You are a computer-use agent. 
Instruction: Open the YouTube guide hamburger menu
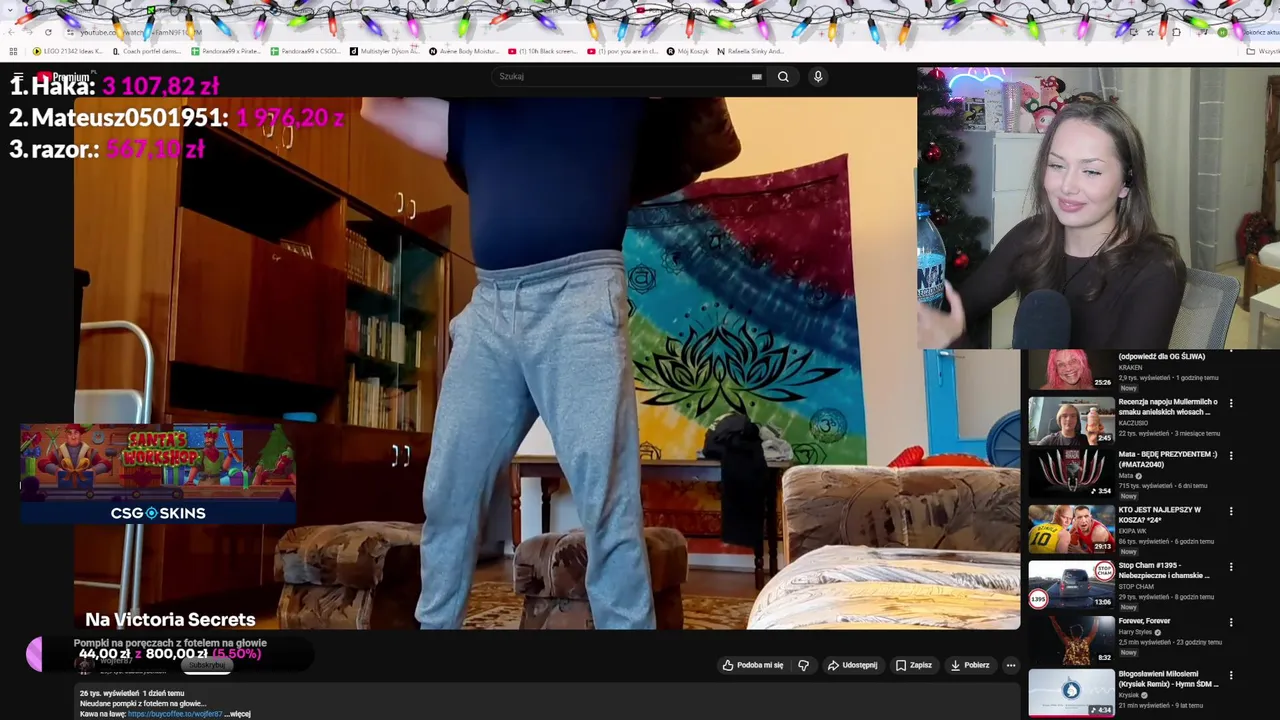[x=17, y=77]
